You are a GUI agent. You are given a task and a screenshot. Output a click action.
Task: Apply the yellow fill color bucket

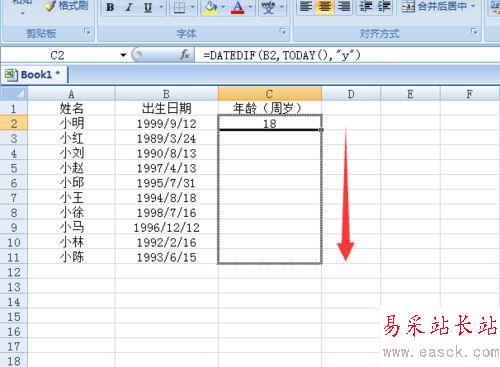(211, 7)
